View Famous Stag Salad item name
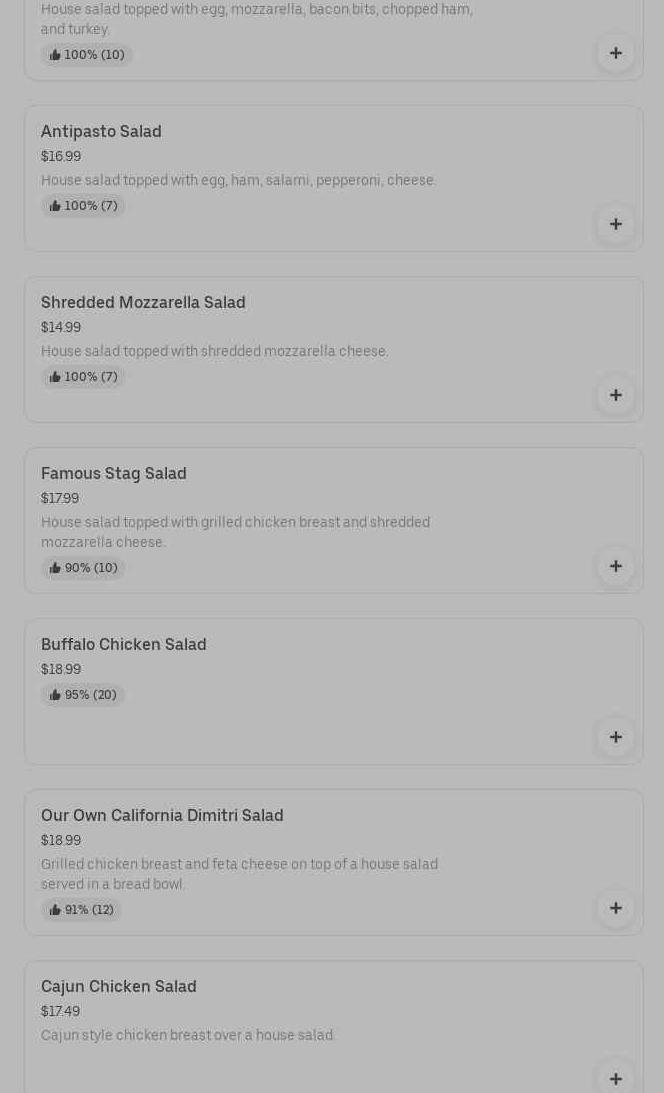The image size is (664, 1093). point(114,473)
